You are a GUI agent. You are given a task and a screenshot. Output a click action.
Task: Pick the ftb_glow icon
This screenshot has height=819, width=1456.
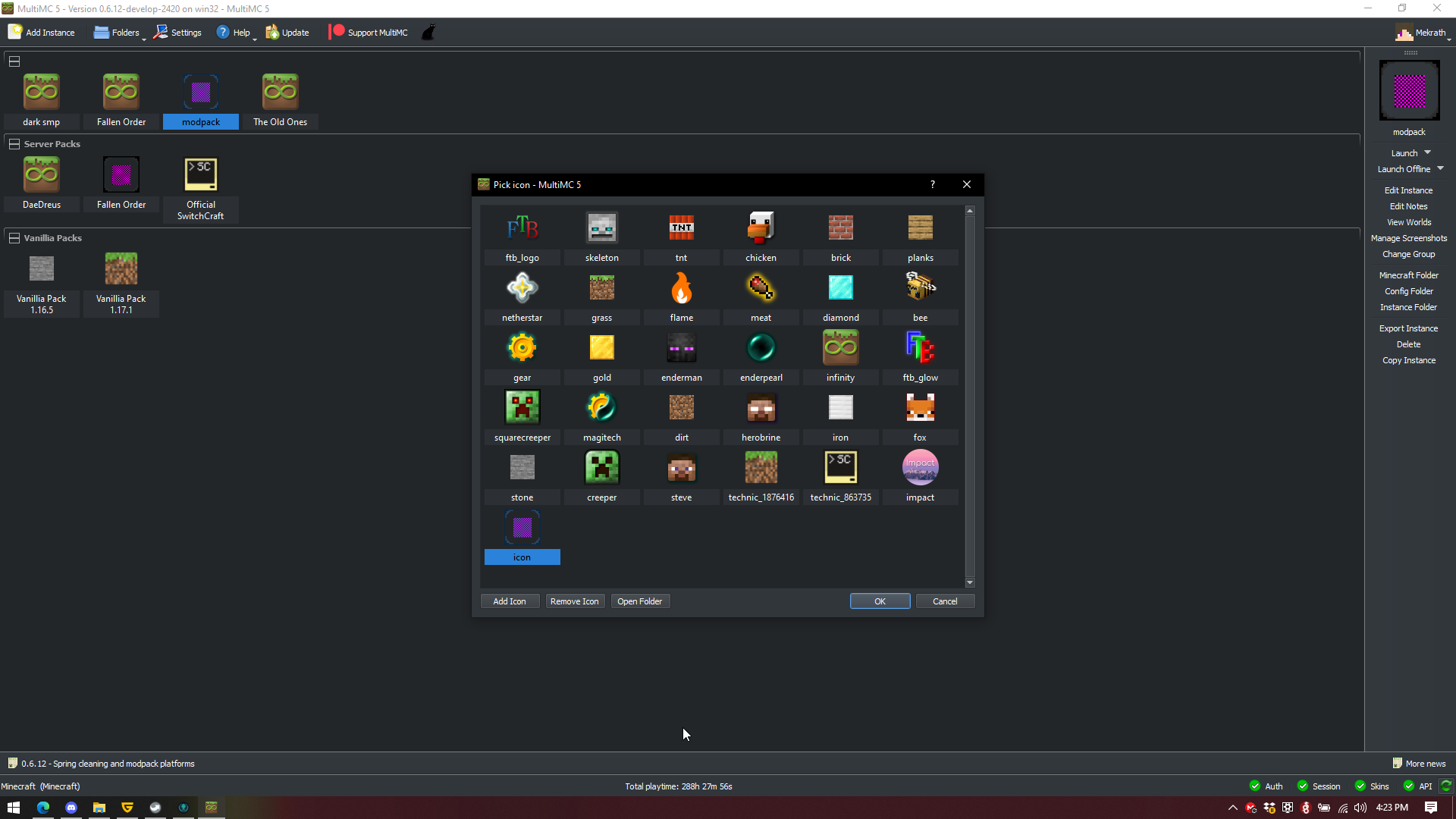(919, 347)
